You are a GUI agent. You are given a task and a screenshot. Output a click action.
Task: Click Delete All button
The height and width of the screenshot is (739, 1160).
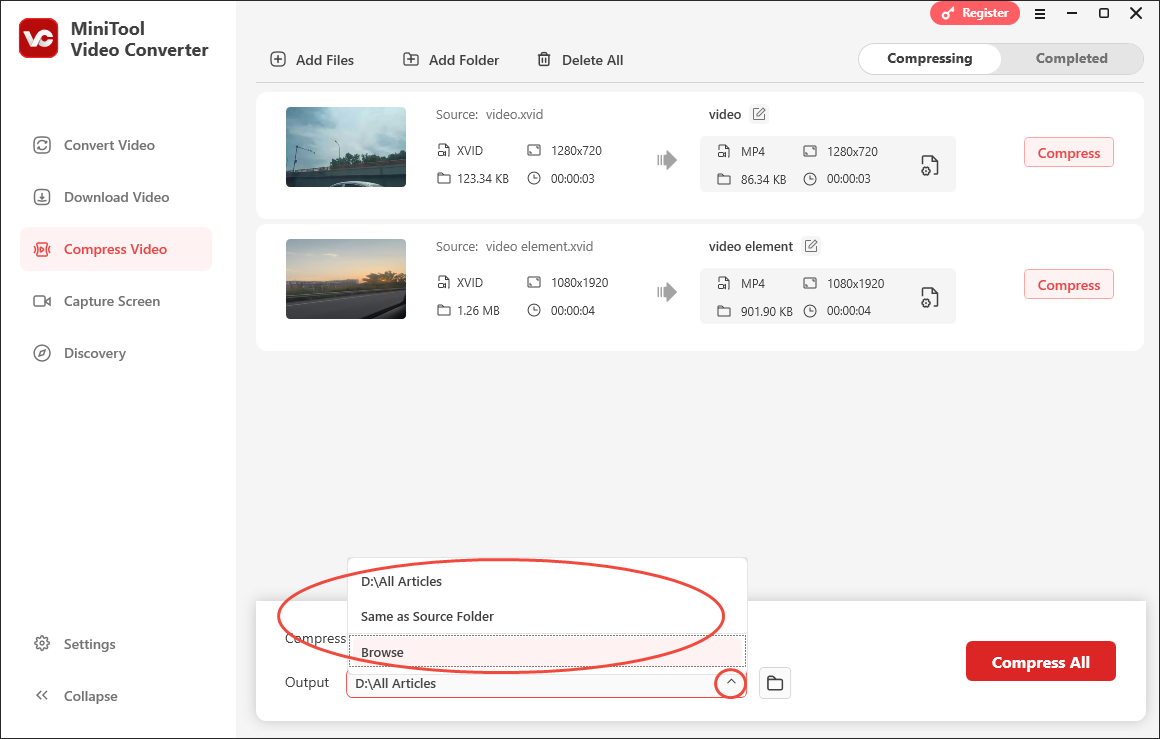(580, 60)
